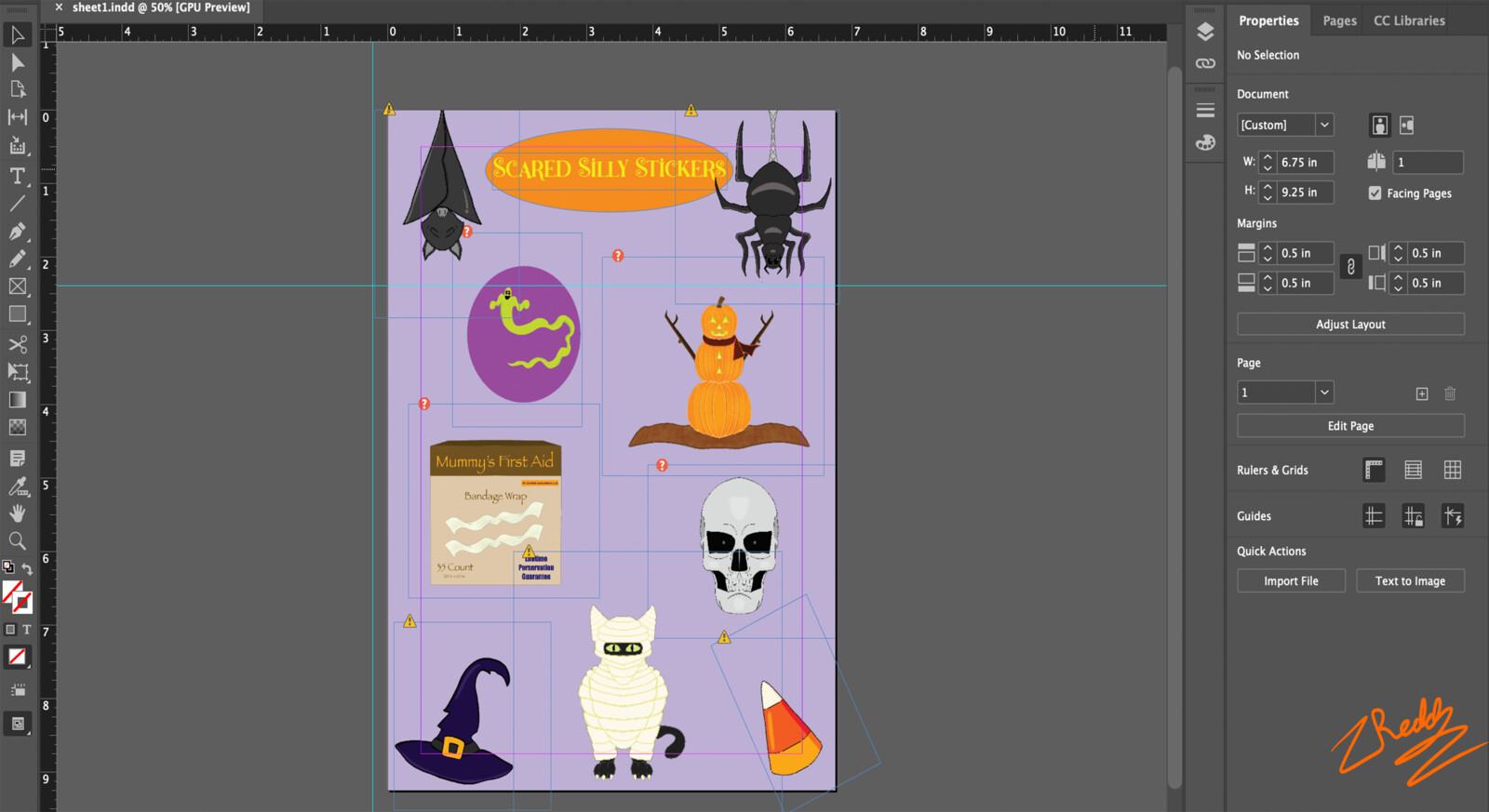Image resolution: width=1489 pixels, height=812 pixels.
Task: Click the Edit Page button
Action: [x=1350, y=426]
